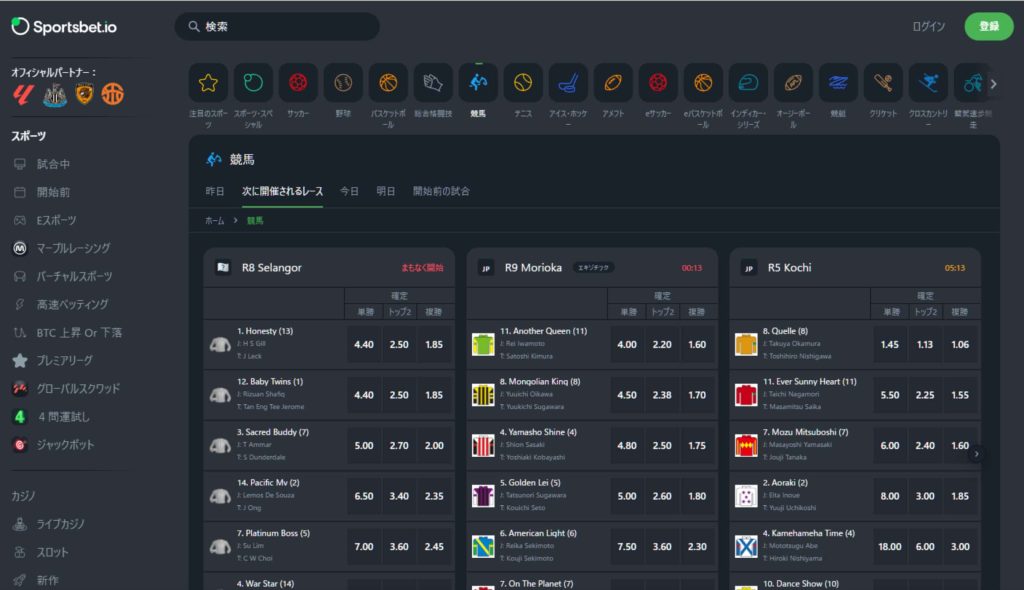Open the eバスケットボール category icon

(703, 83)
